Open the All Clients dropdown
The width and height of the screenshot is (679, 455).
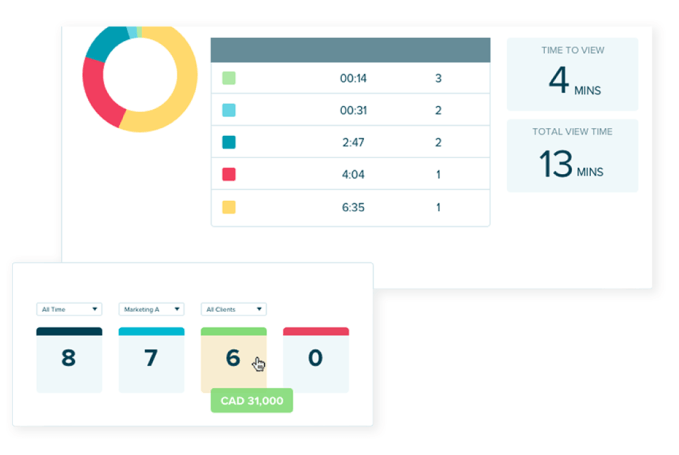coord(233,309)
